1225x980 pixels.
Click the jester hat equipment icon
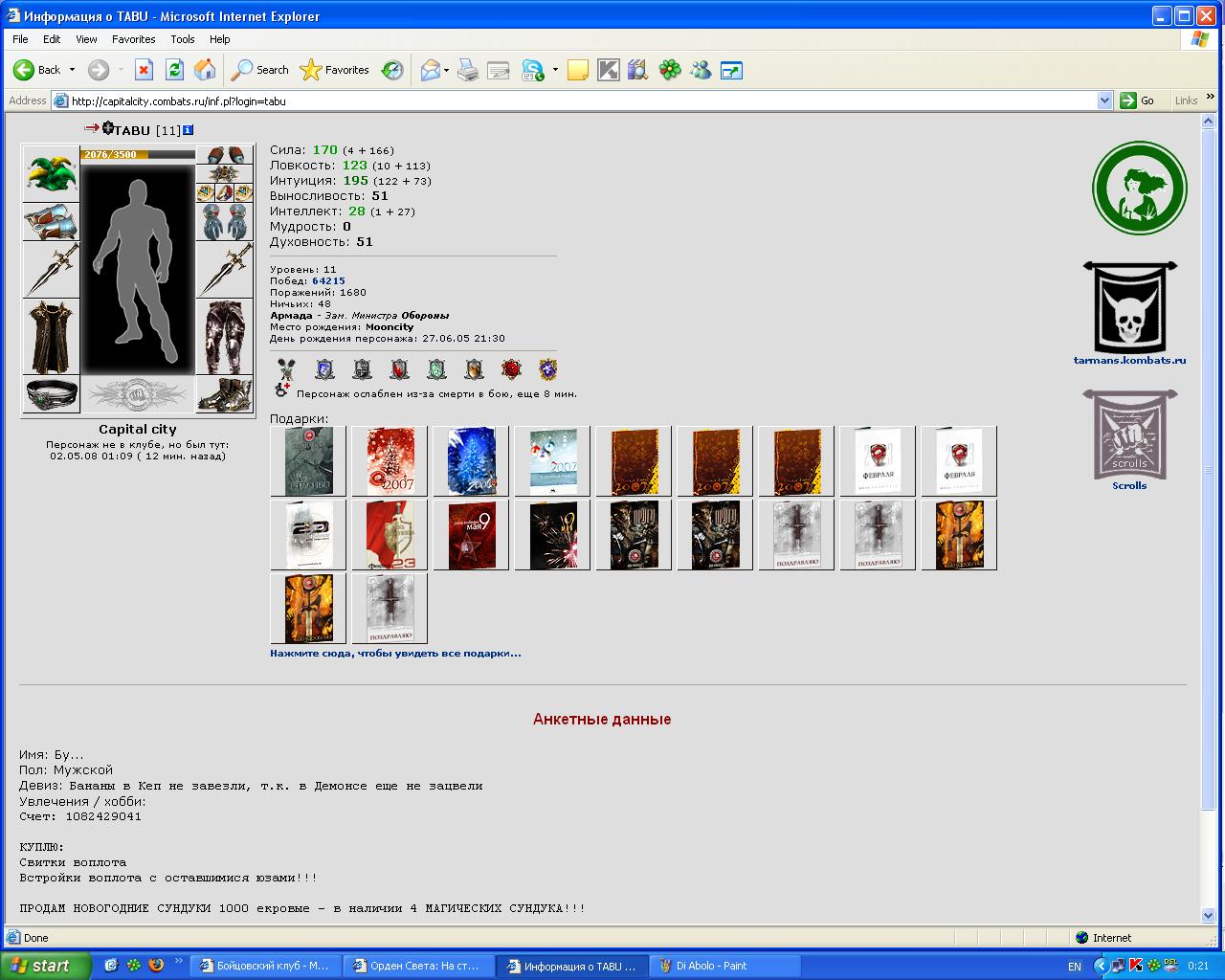[x=51, y=170]
